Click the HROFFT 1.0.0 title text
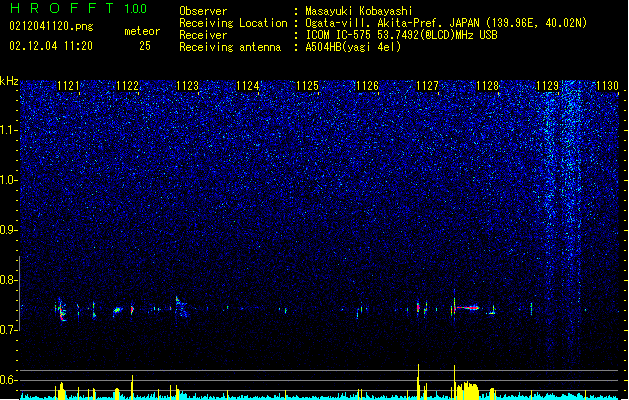Image resolution: width=629 pixels, height=400 pixels. (79, 8)
